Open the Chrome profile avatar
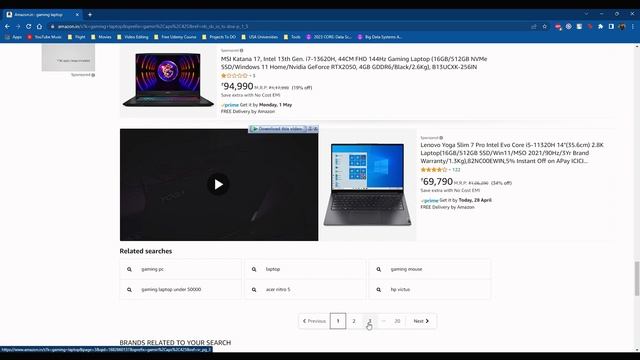Image resolution: width=640 pixels, height=360 pixels. coord(622,27)
